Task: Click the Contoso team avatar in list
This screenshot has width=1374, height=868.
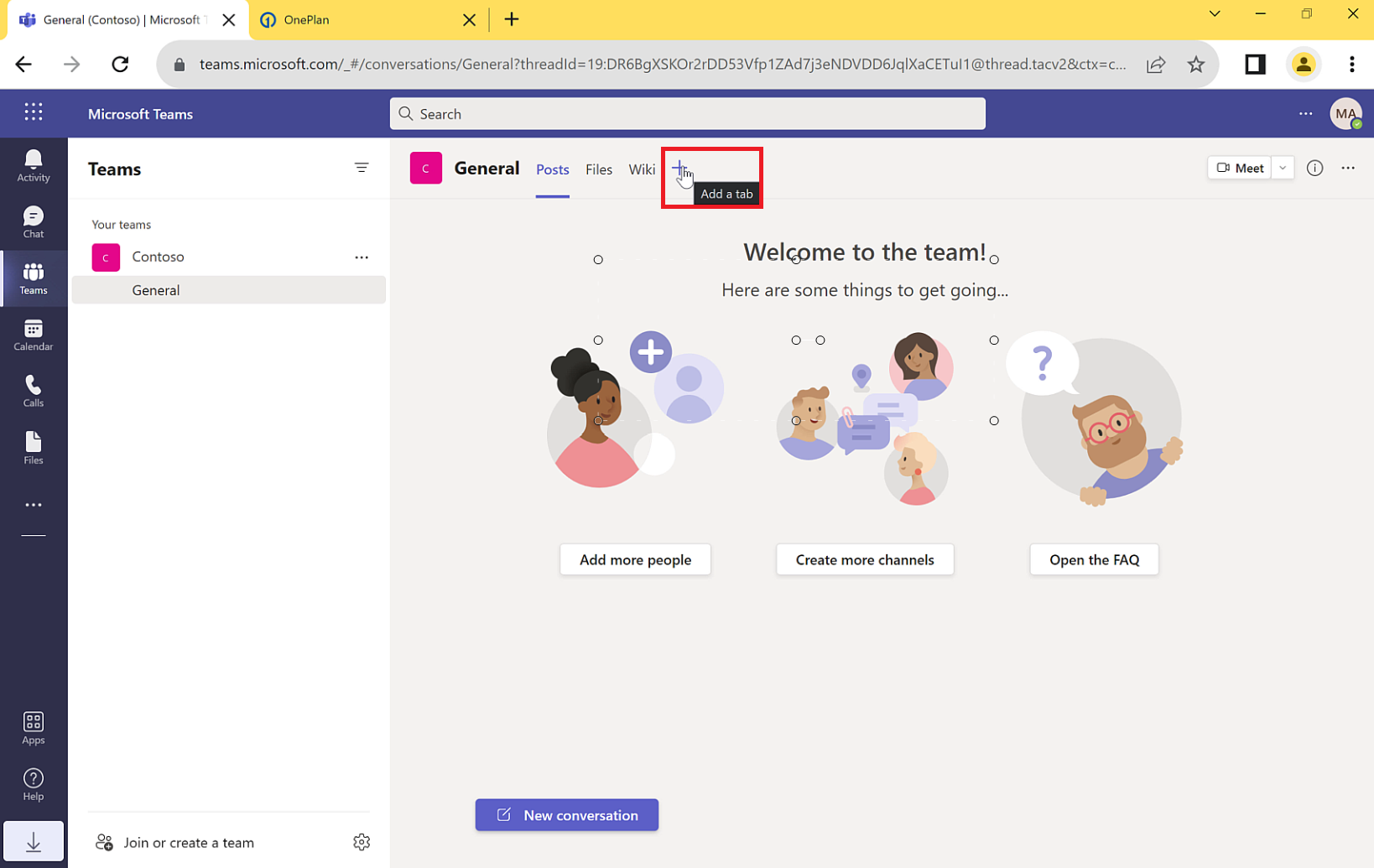Action: [x=106, y=257]
